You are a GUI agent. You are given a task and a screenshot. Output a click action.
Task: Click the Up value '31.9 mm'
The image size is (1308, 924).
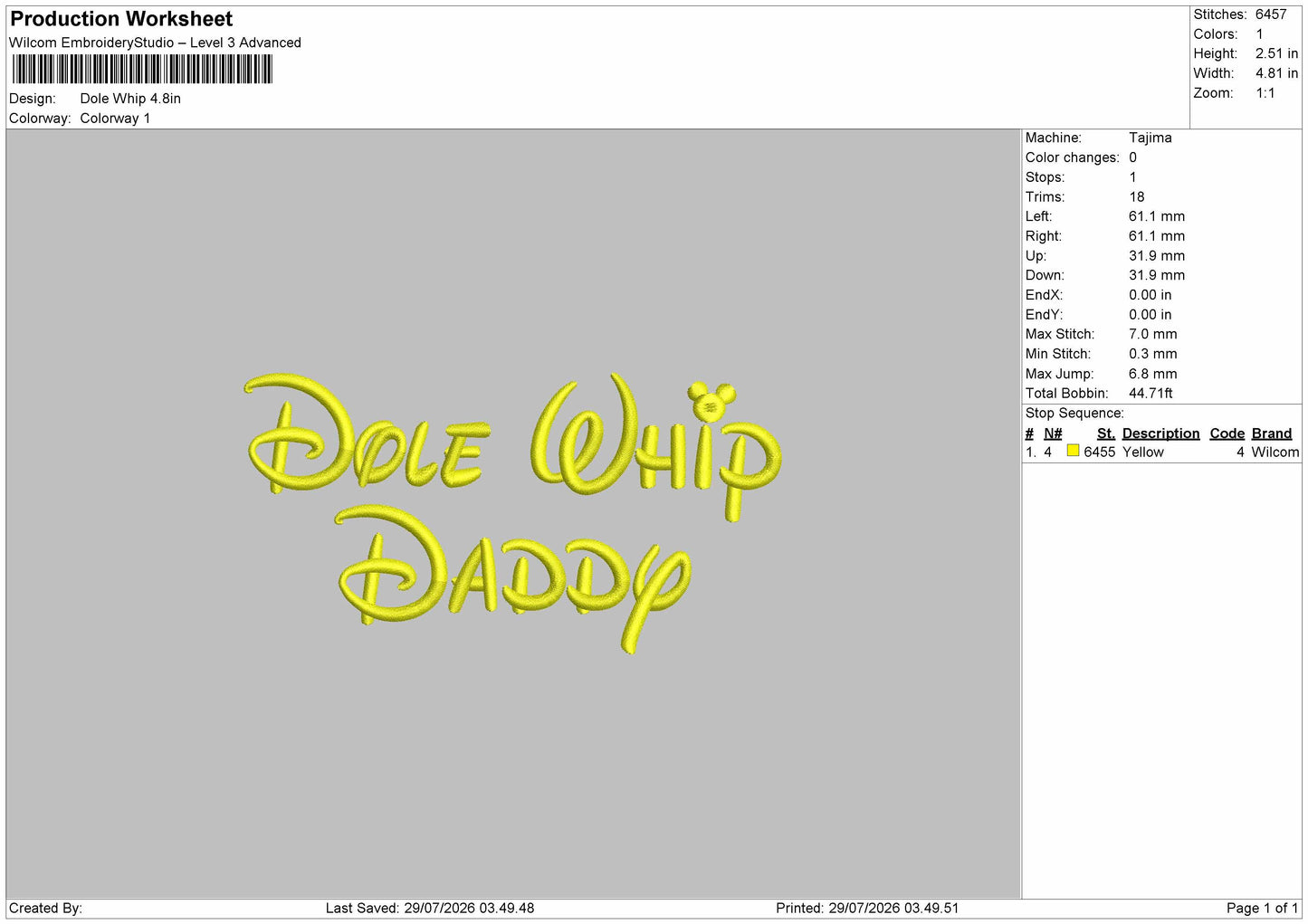click(1156, 256)
